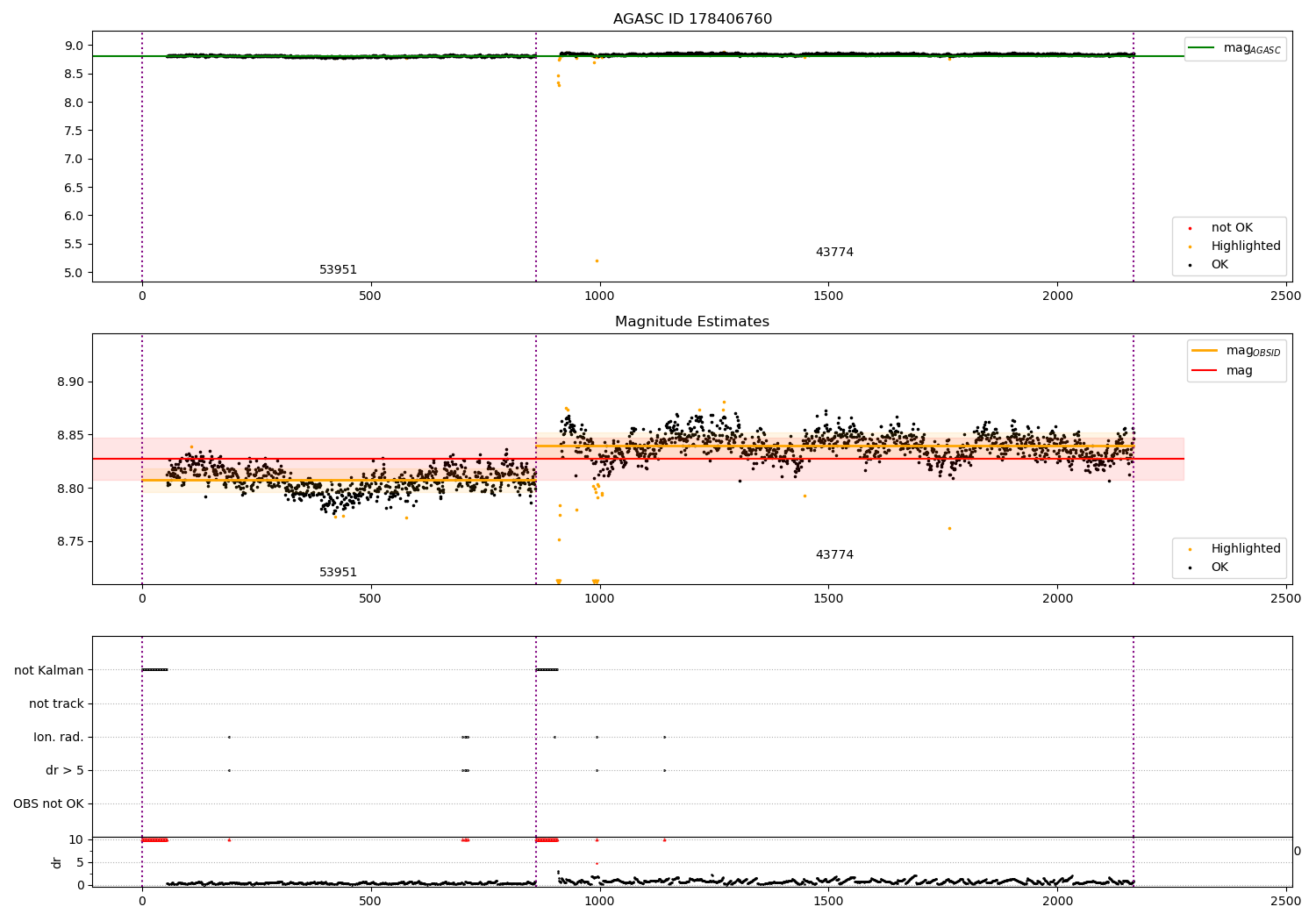
Task: Click the '8.75' y-axis tick label
Action: pyautogui.click(x=72, y=542)
